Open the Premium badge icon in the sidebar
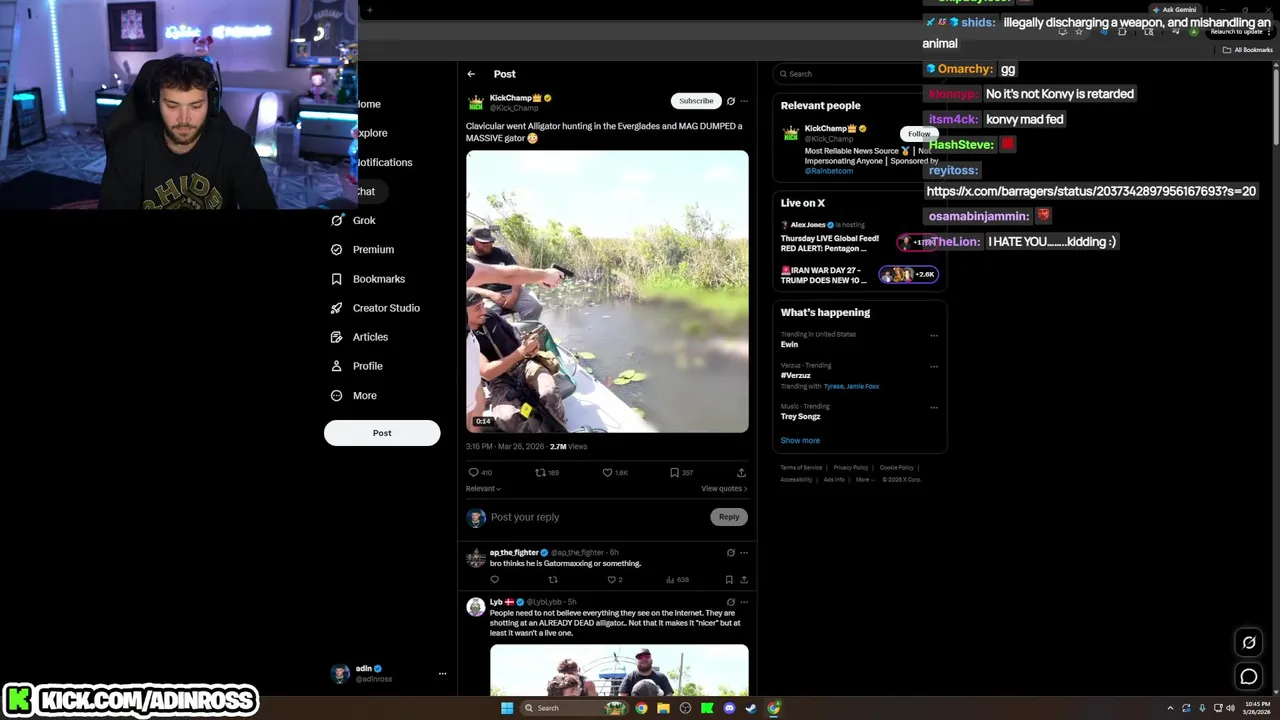 [337, 249]
